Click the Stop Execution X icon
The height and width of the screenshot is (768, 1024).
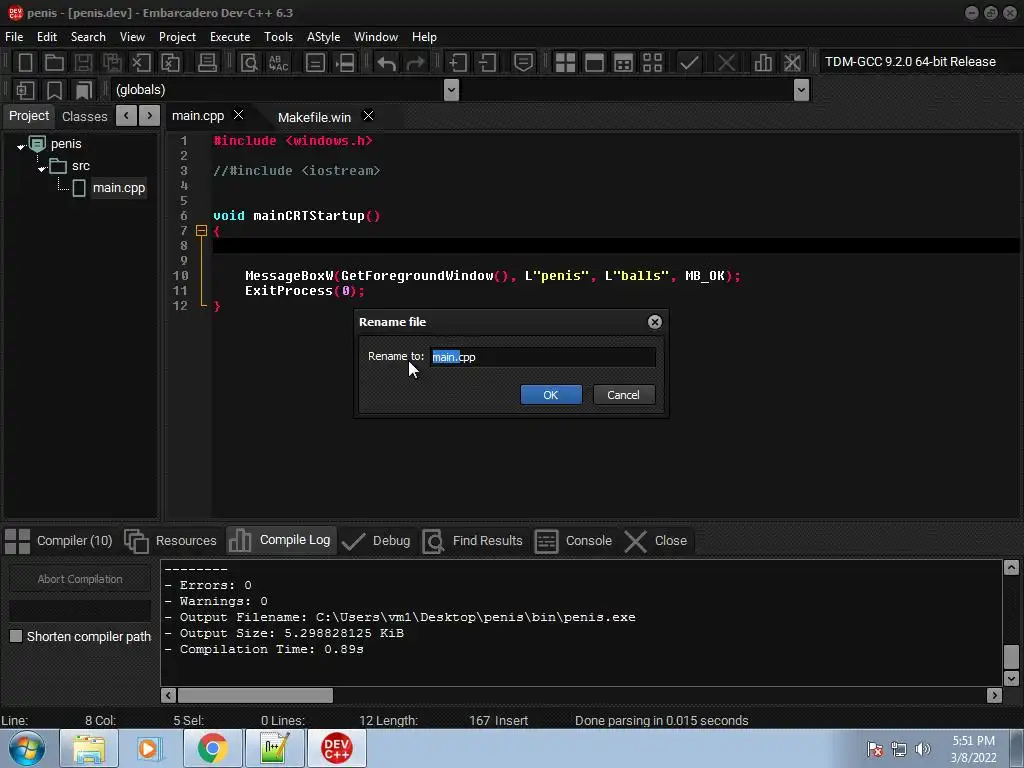(x=726, y=62)
